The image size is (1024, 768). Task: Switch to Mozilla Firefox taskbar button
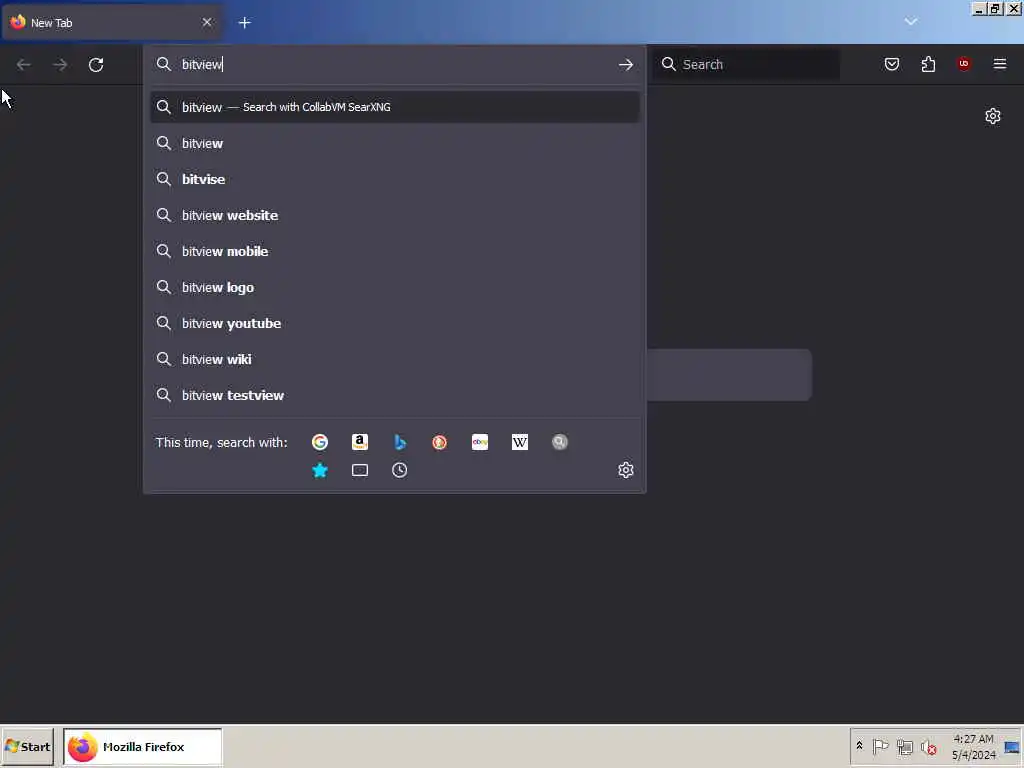click(x=142, y=746)
